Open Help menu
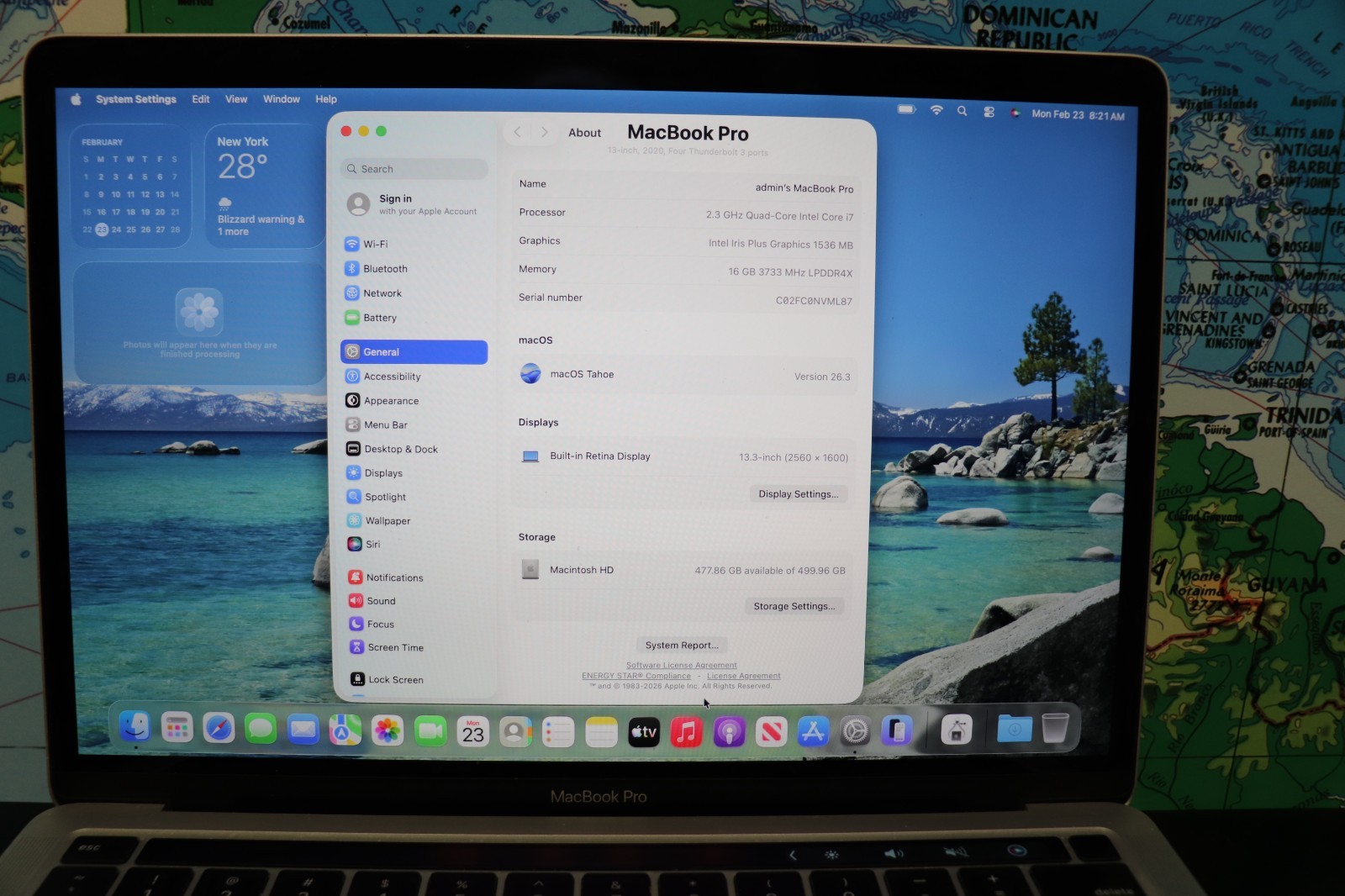1345x896 pixels. click(x=326, y=99)
